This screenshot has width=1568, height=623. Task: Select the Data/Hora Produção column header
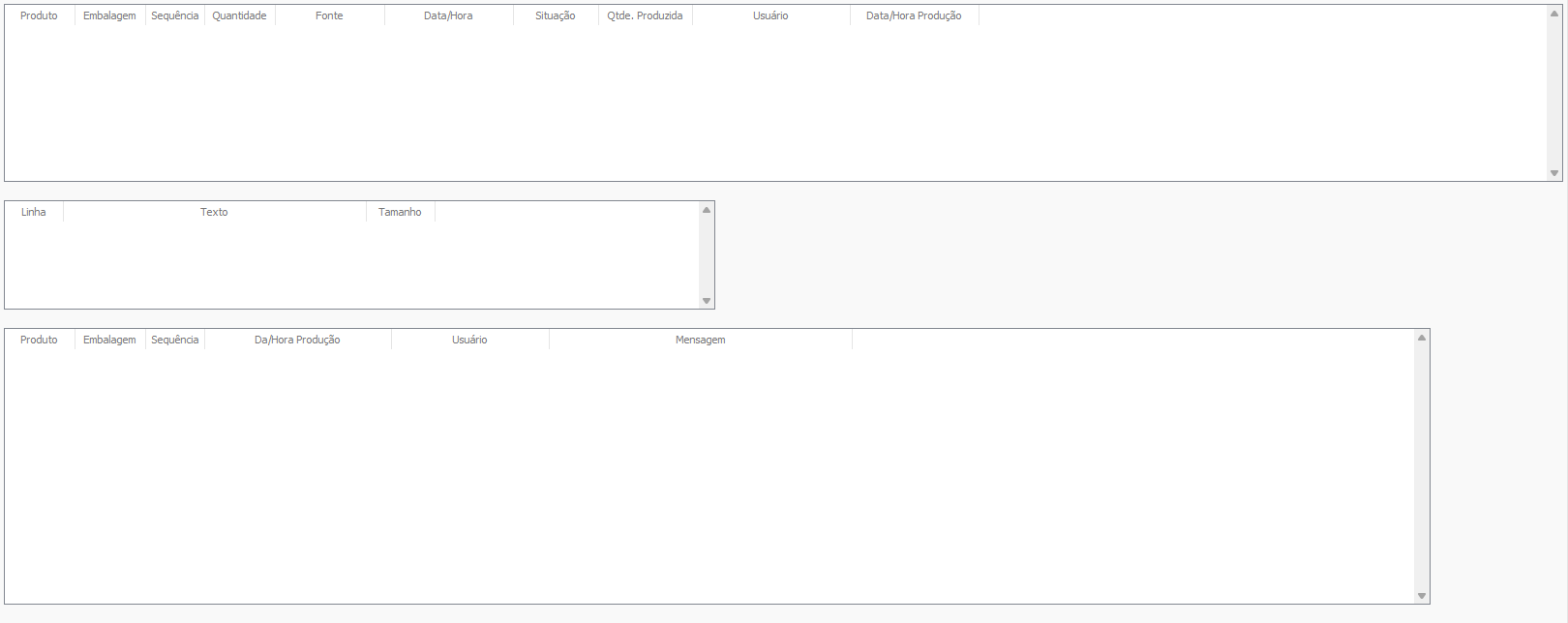click(x=914, y=15)
